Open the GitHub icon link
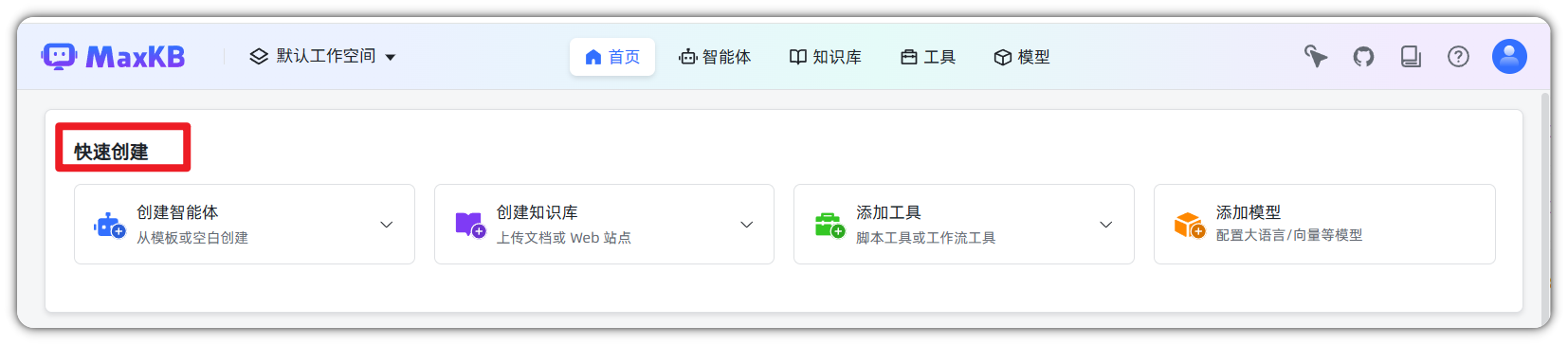 (x=1363, y=57)
